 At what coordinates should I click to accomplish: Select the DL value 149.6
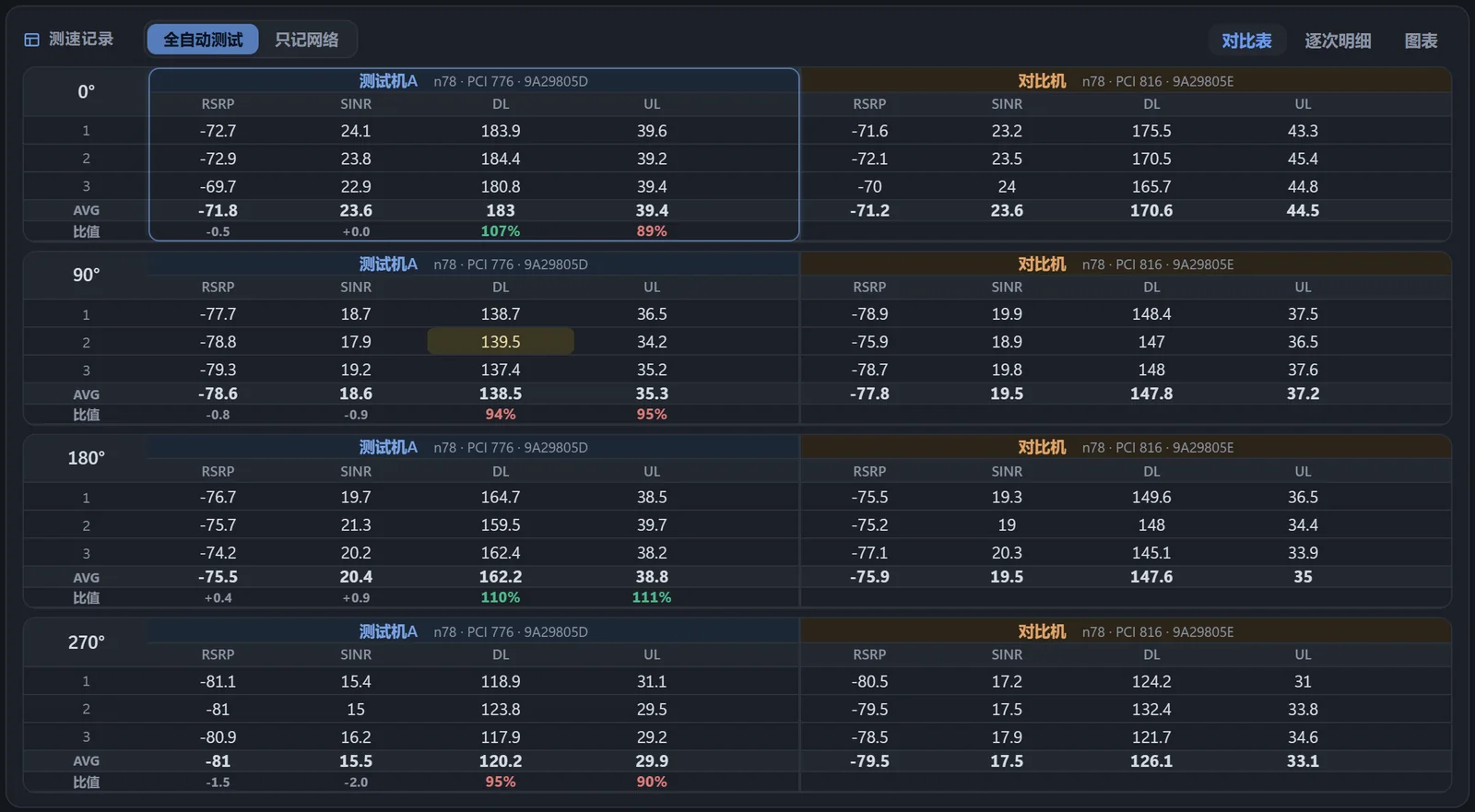1151,497
